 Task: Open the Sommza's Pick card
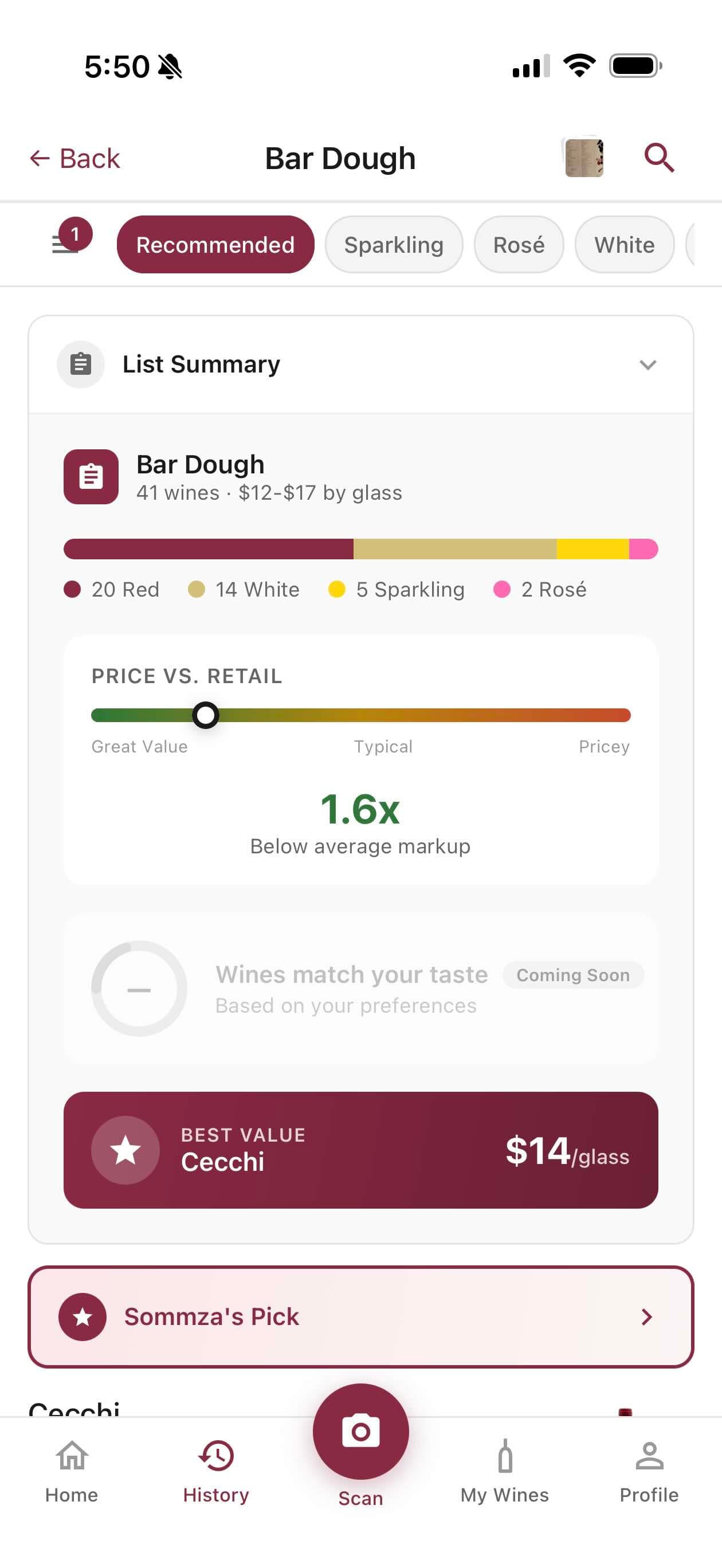tap(361, 1316)
